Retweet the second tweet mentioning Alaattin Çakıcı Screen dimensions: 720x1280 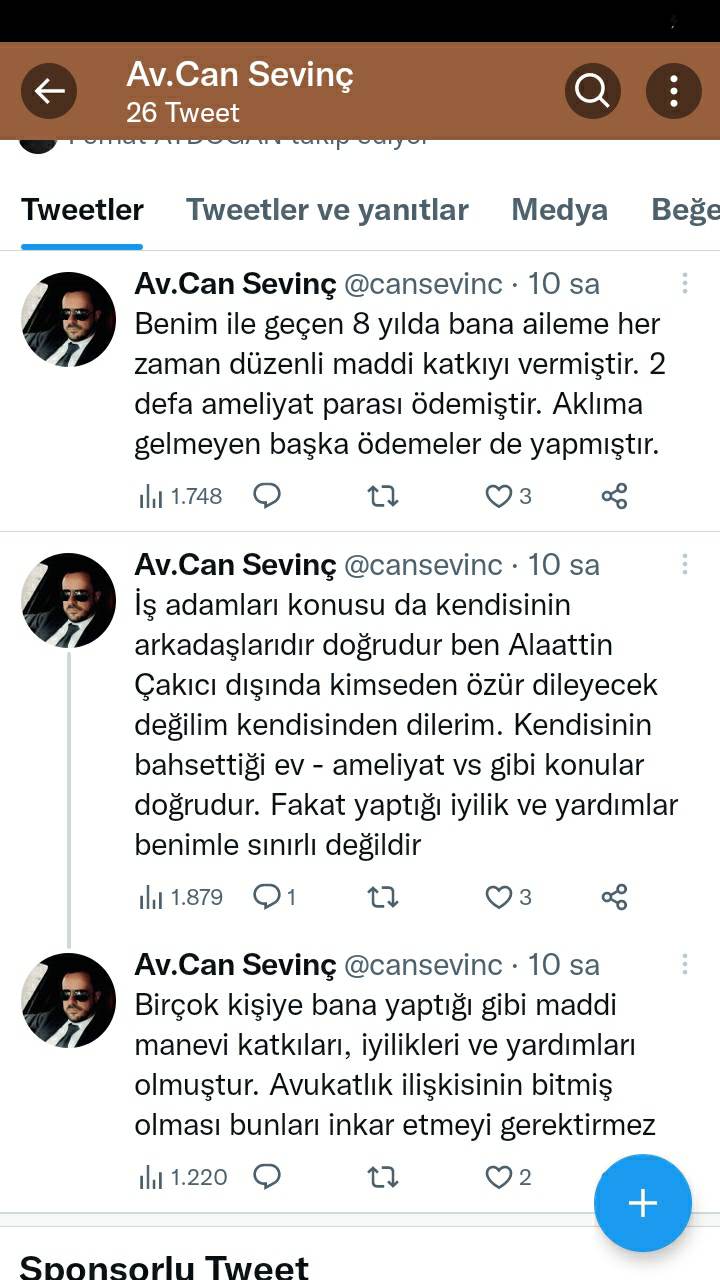[x=381, y=897]
